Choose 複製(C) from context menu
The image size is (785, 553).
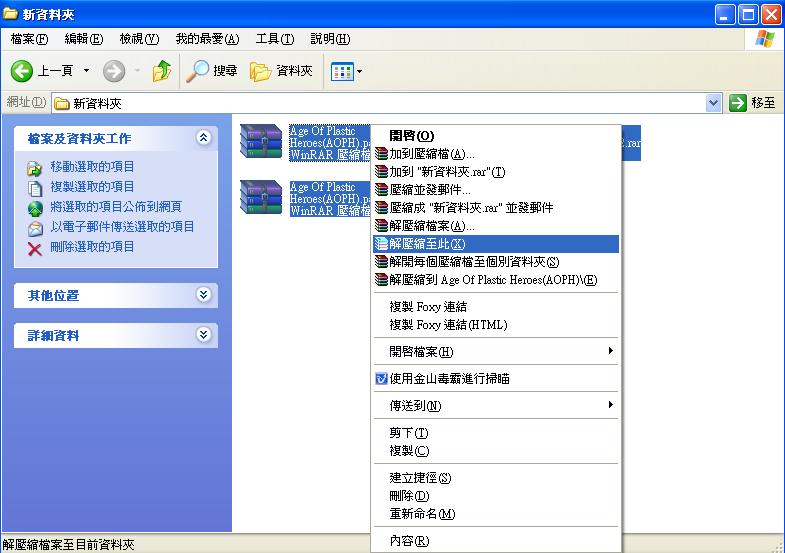click(x=496, y=451)
